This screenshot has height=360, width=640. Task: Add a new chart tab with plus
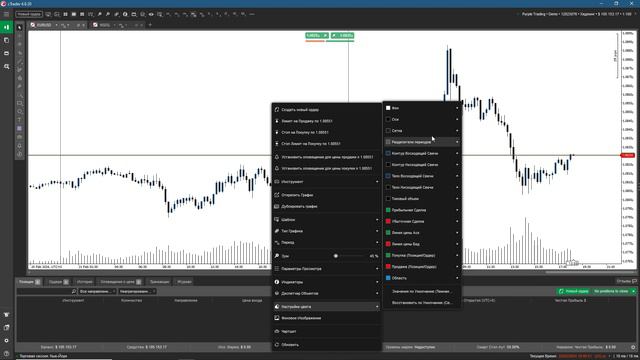pos(150,25)
